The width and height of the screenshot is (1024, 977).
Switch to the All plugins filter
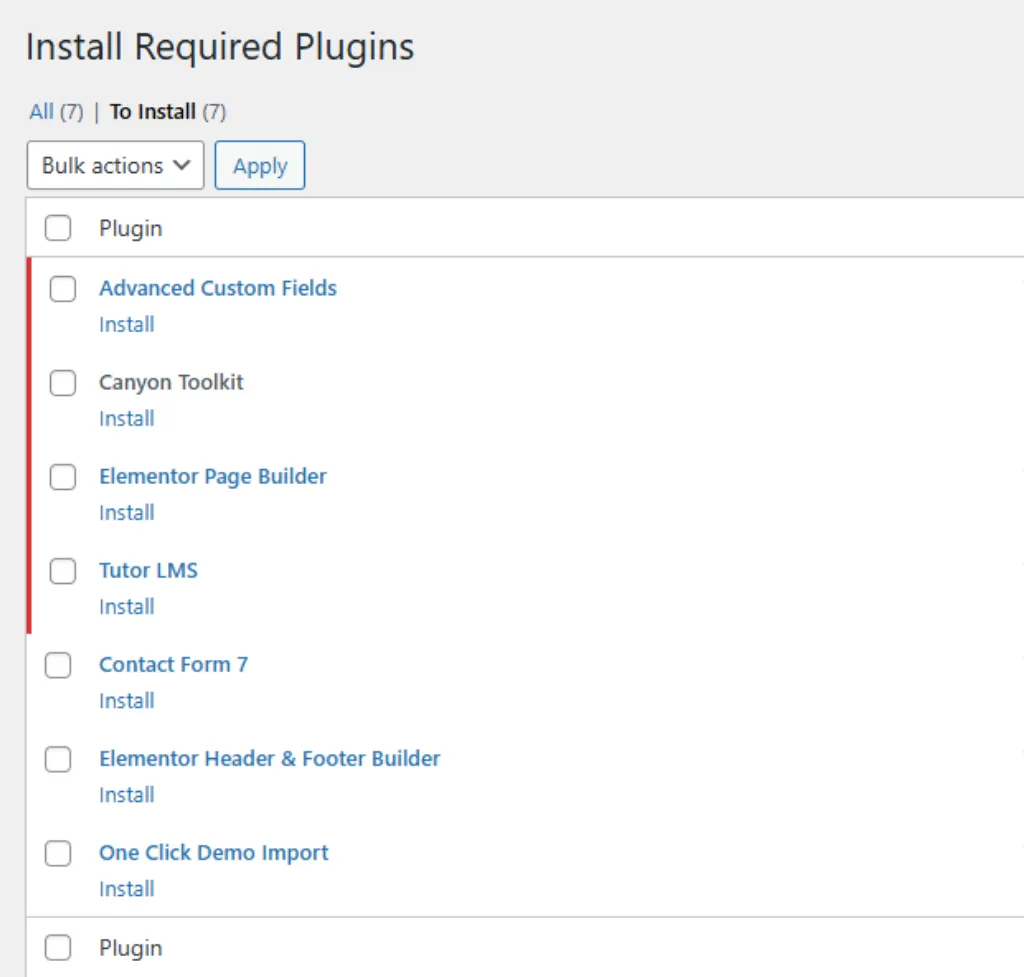tap(41, 112)
